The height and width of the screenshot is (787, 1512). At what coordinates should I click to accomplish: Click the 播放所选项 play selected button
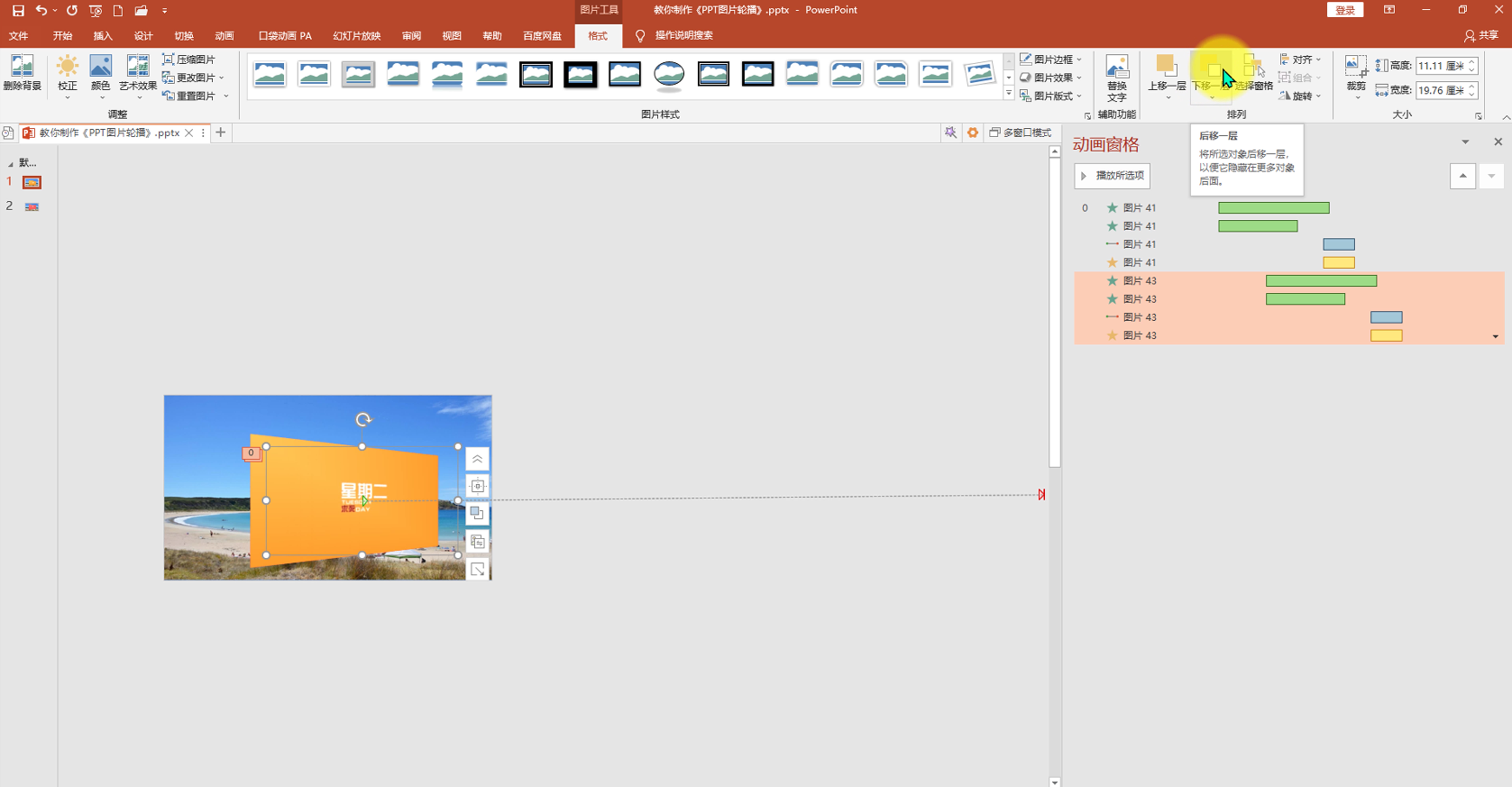click(1113, 176)
